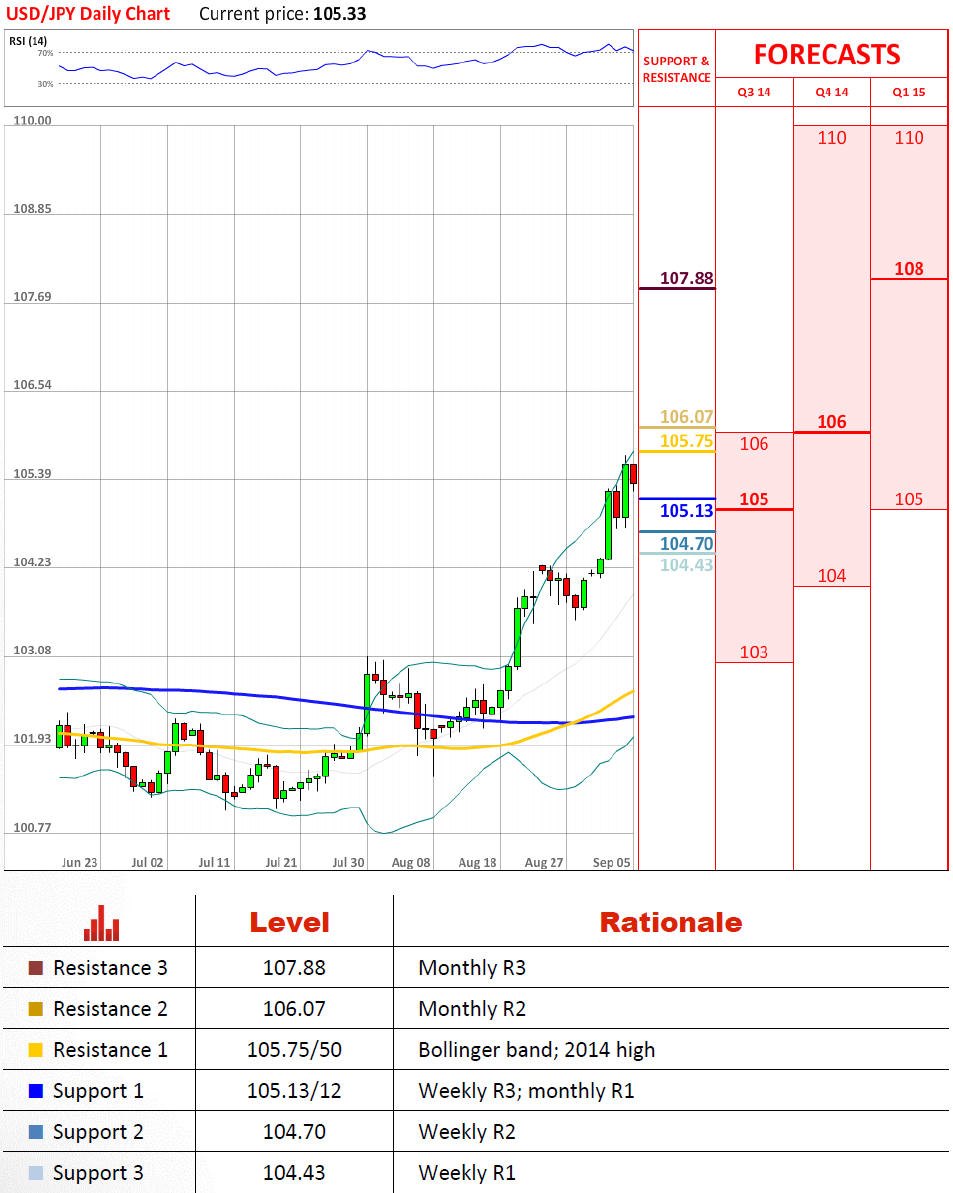Click the 110 high forecast in Q4 14
Image resolution: width=953 pixels, height=1193 pixels.
(831, 138)
